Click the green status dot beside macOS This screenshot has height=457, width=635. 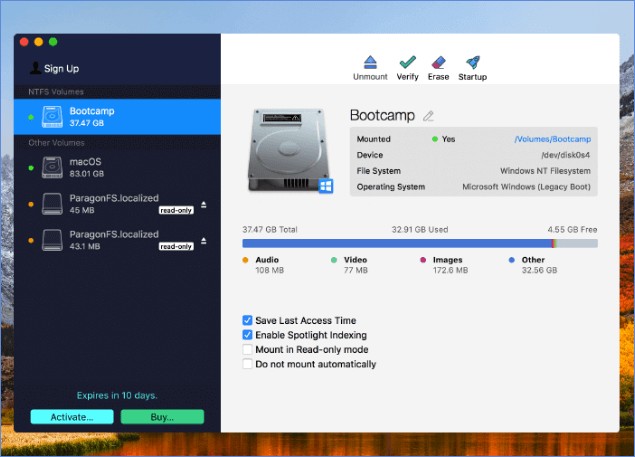tap(31, 168)
